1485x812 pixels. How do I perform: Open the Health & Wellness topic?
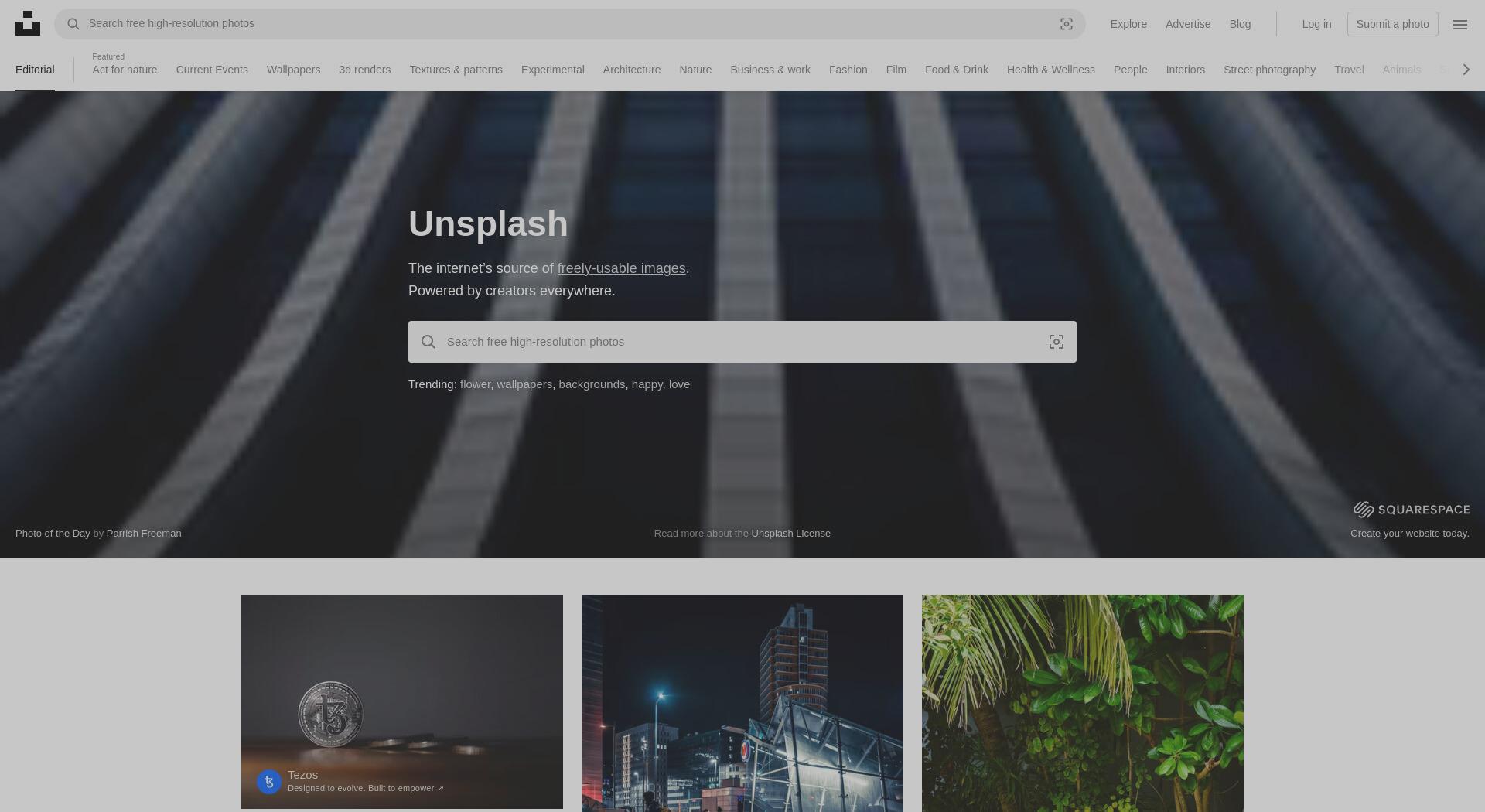(x=1050, y=70)
